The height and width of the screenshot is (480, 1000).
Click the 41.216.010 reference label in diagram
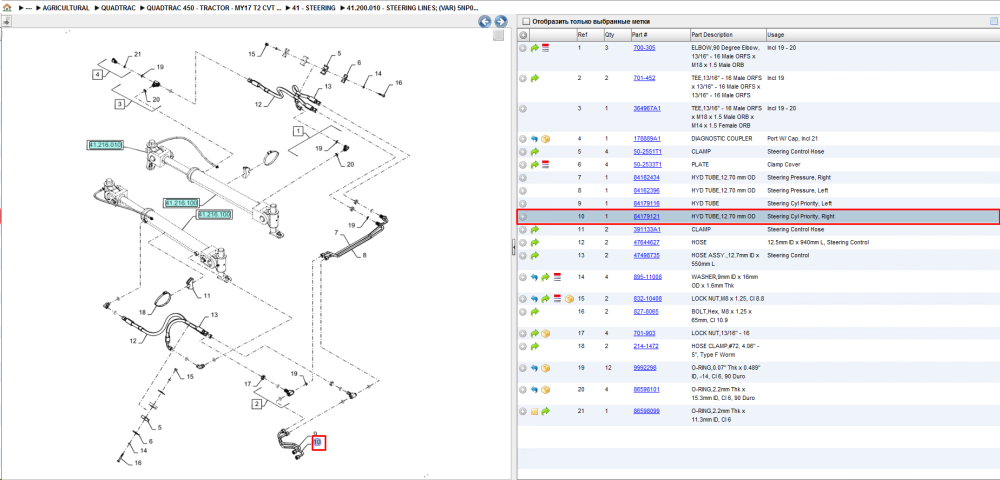pos(105,145)
